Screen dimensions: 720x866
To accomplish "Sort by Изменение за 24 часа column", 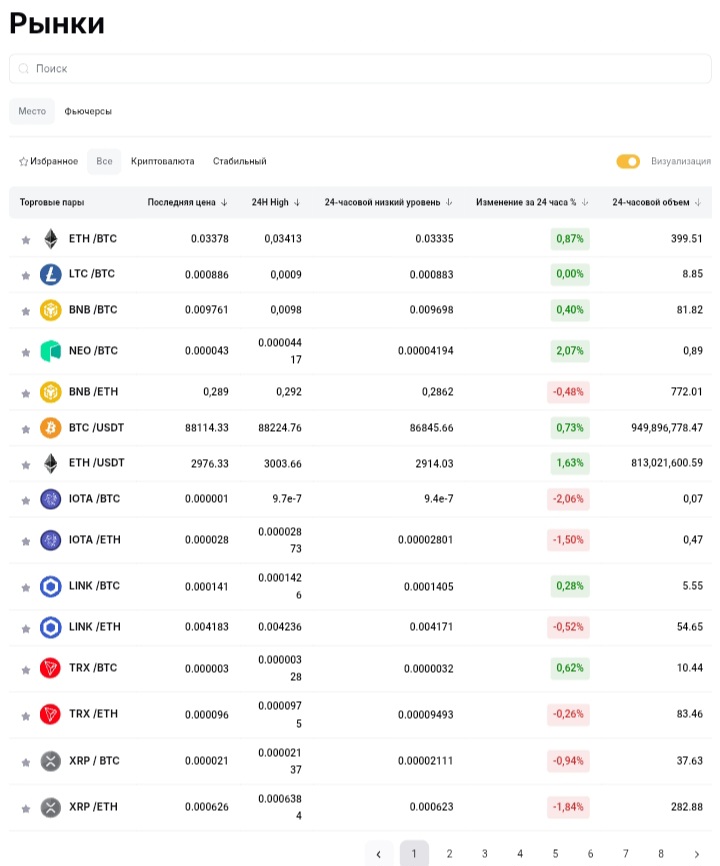I will 532,203.
